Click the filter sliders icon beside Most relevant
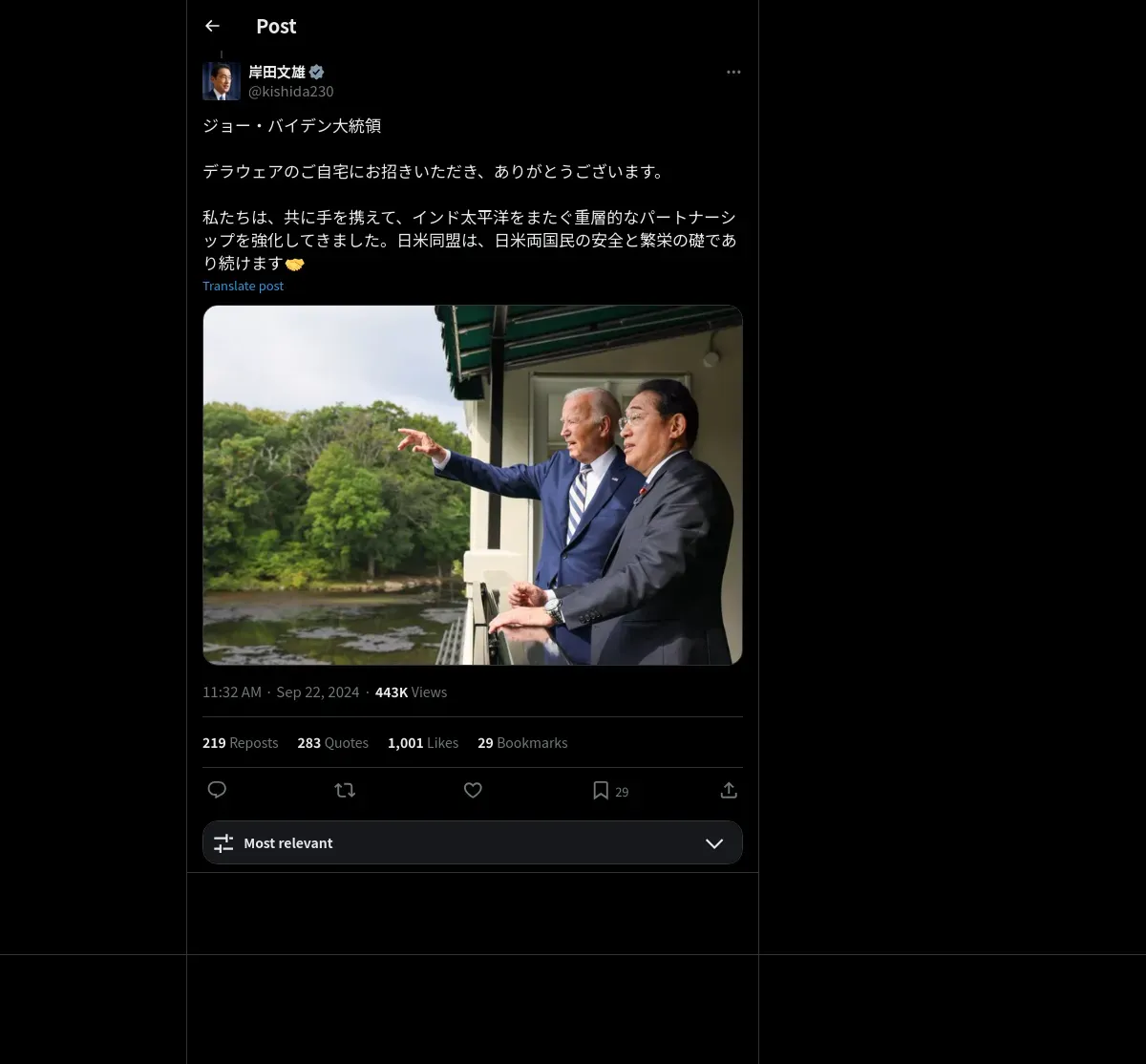 tap(223, 843)
